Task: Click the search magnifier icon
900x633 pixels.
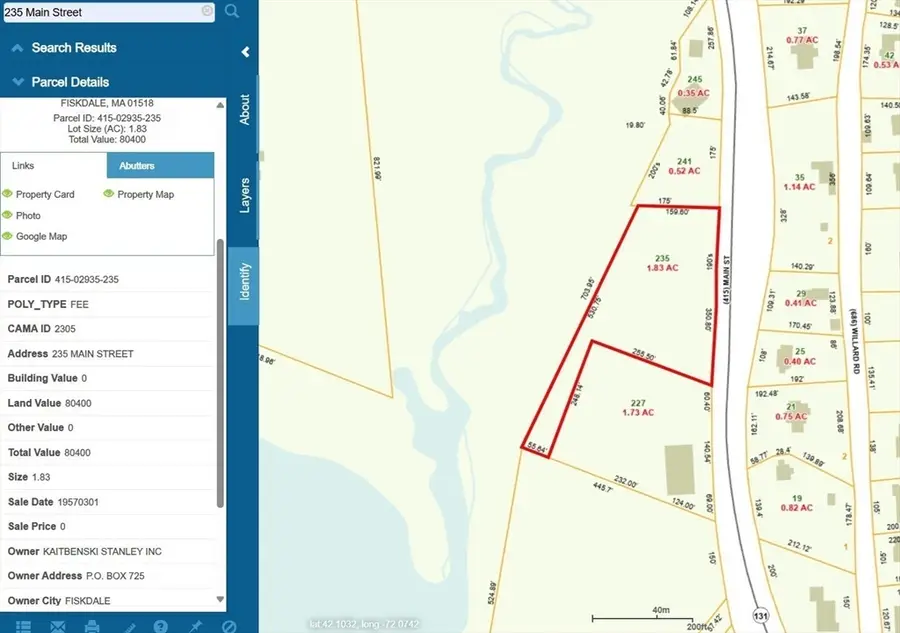Action: pyautogui.click(x=232, y=11)
